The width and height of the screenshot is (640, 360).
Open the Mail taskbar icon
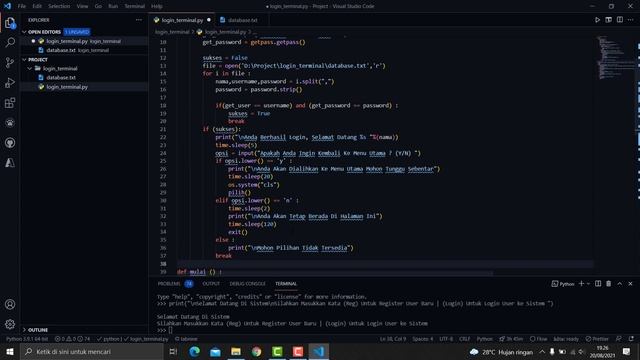click(x=215, y=351)
